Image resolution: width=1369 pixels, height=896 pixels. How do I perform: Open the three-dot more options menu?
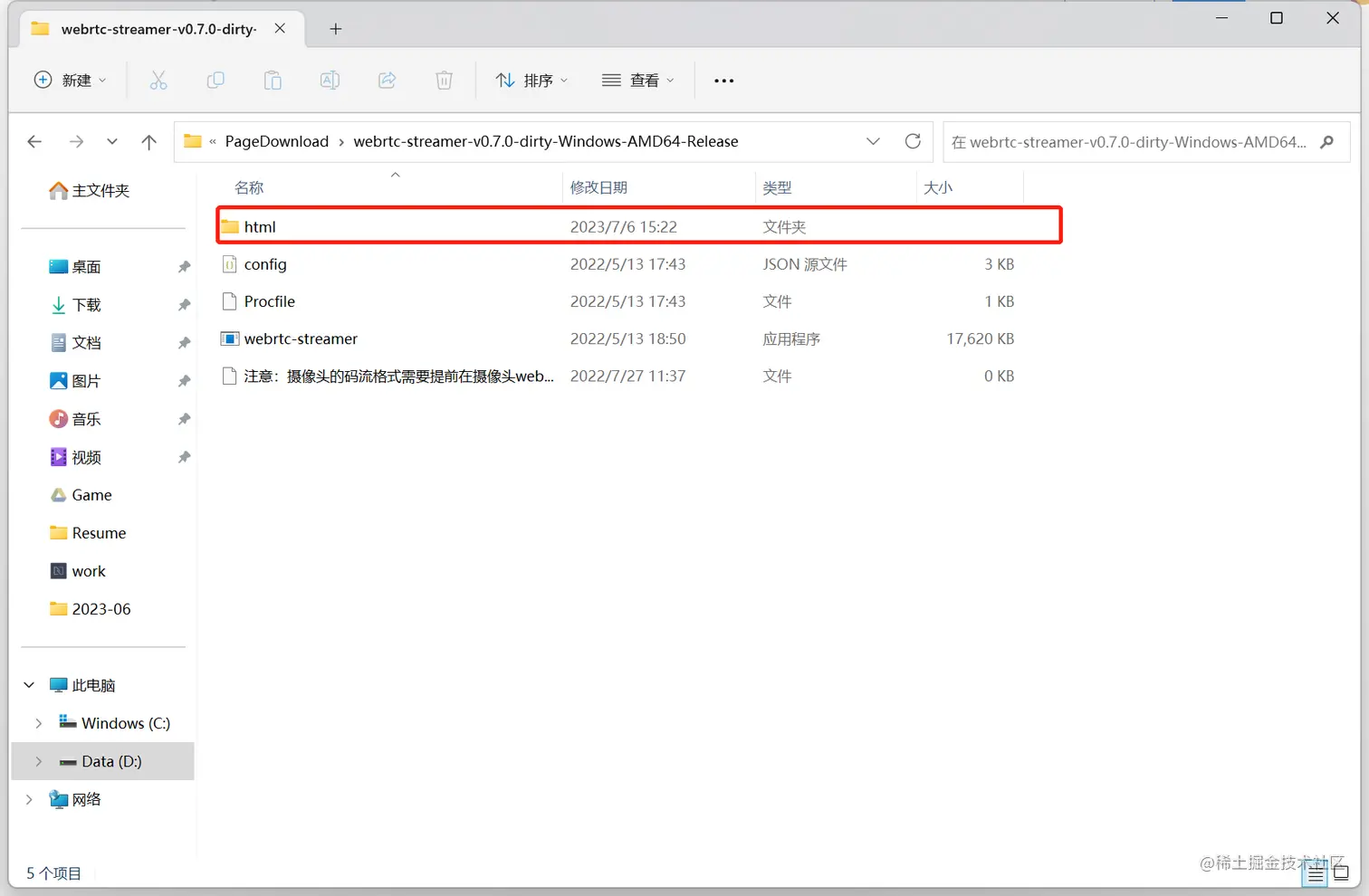pos(723,81)
